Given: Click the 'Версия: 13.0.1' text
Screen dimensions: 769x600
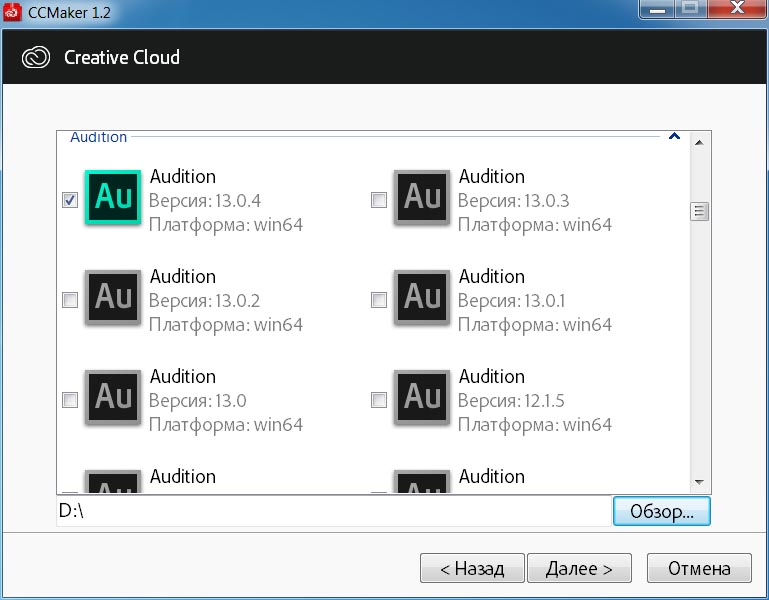Looking at the screenshot, I should (x=512, y=301).
